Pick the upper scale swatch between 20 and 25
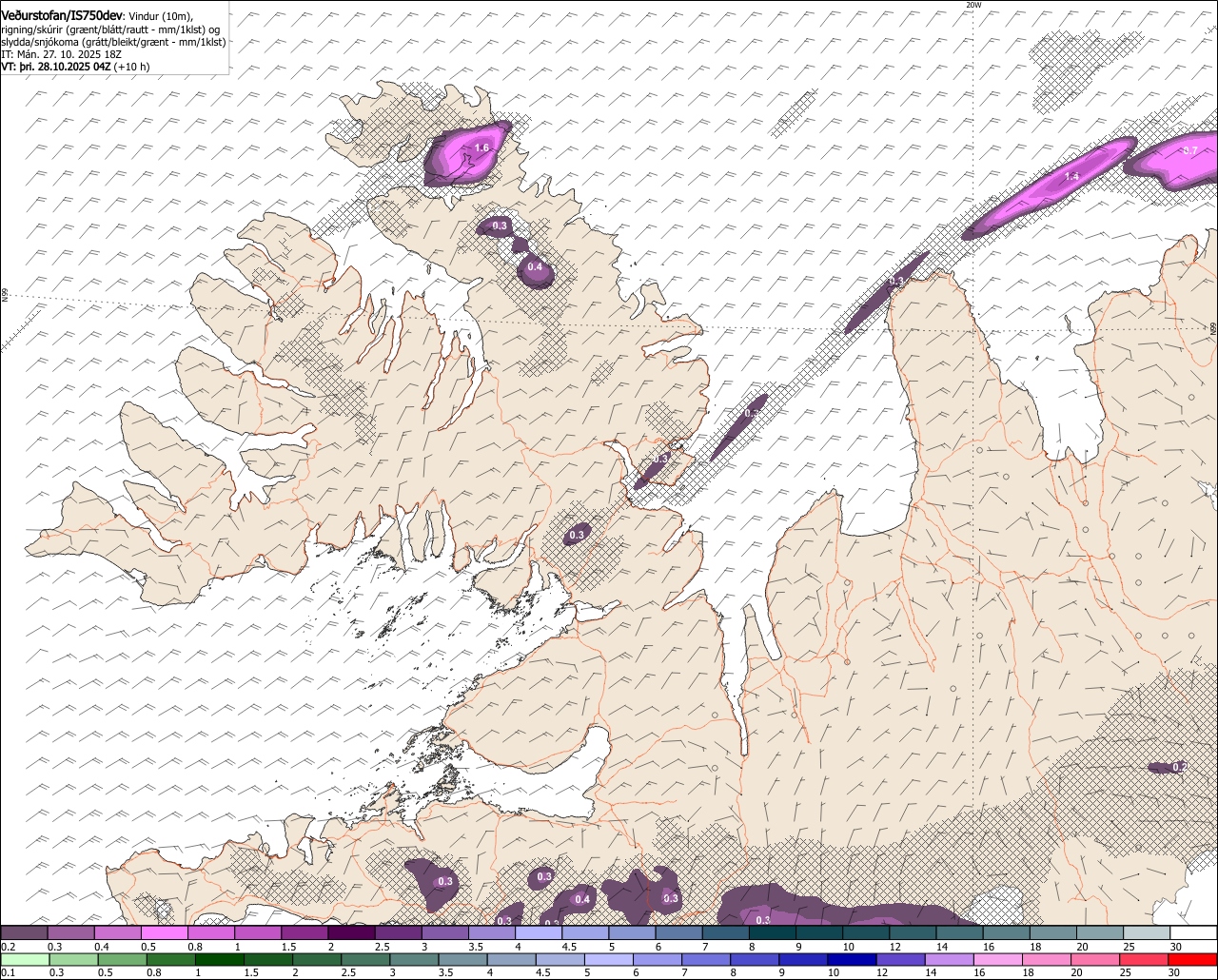This screenshot has width=1218, height=980. [1100, 932]
